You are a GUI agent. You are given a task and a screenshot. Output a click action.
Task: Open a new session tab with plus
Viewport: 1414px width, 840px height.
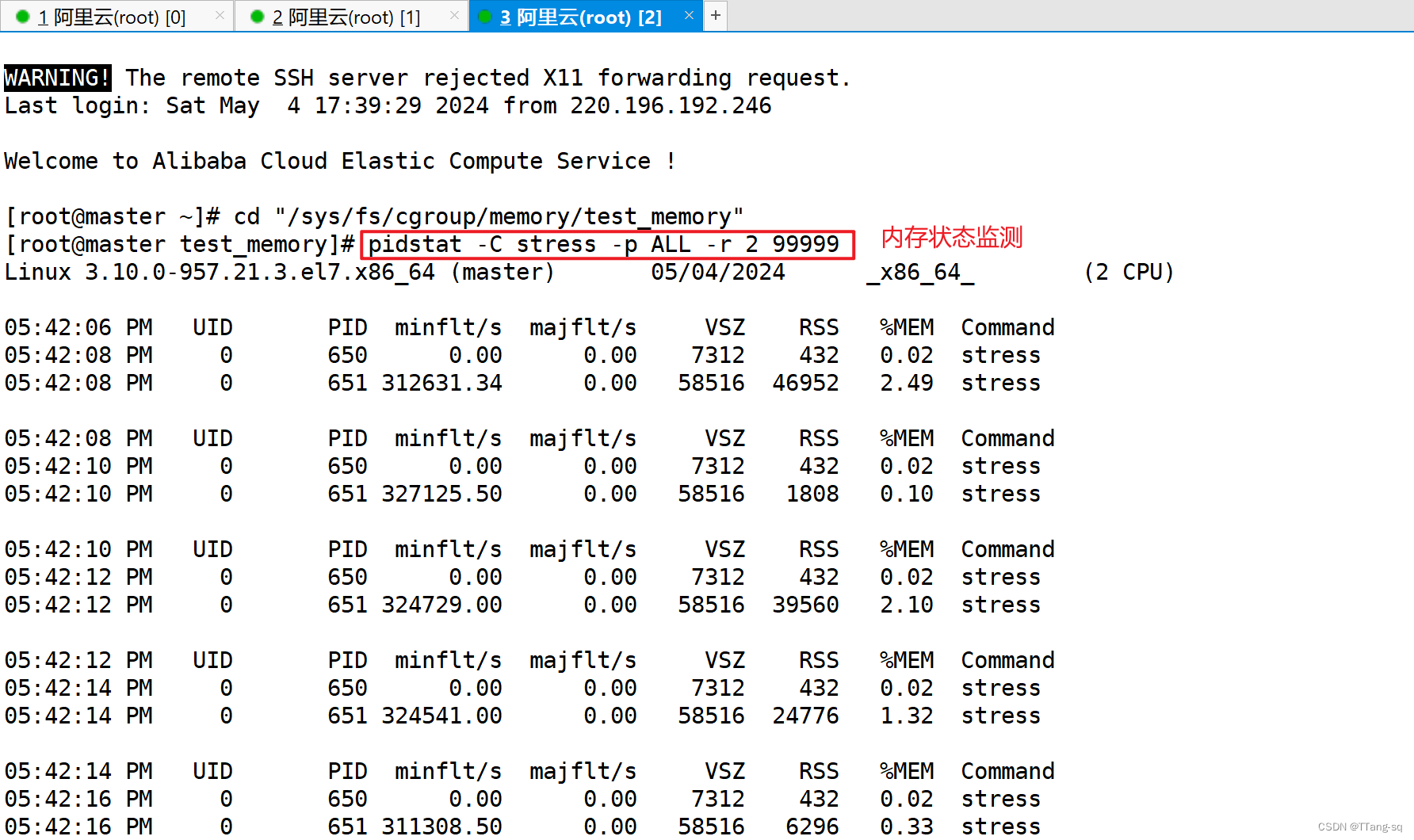716,15
